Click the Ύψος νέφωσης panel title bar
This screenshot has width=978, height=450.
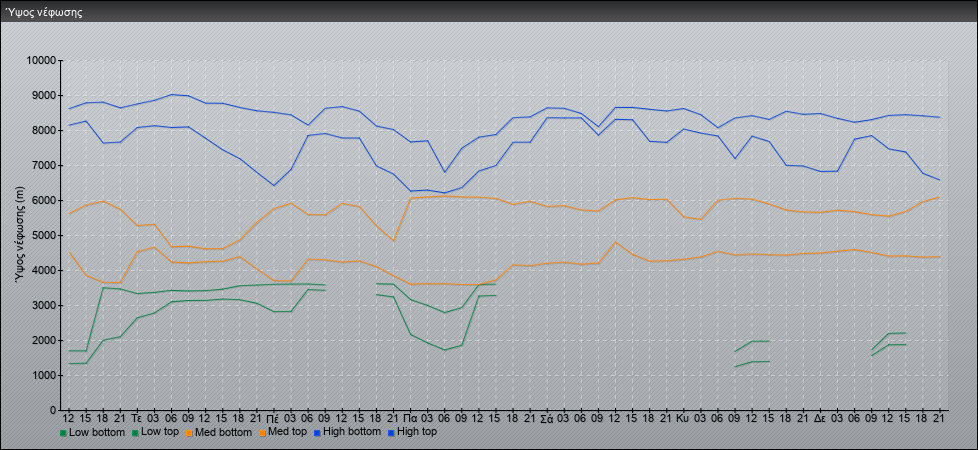click(x=489, y=12)
